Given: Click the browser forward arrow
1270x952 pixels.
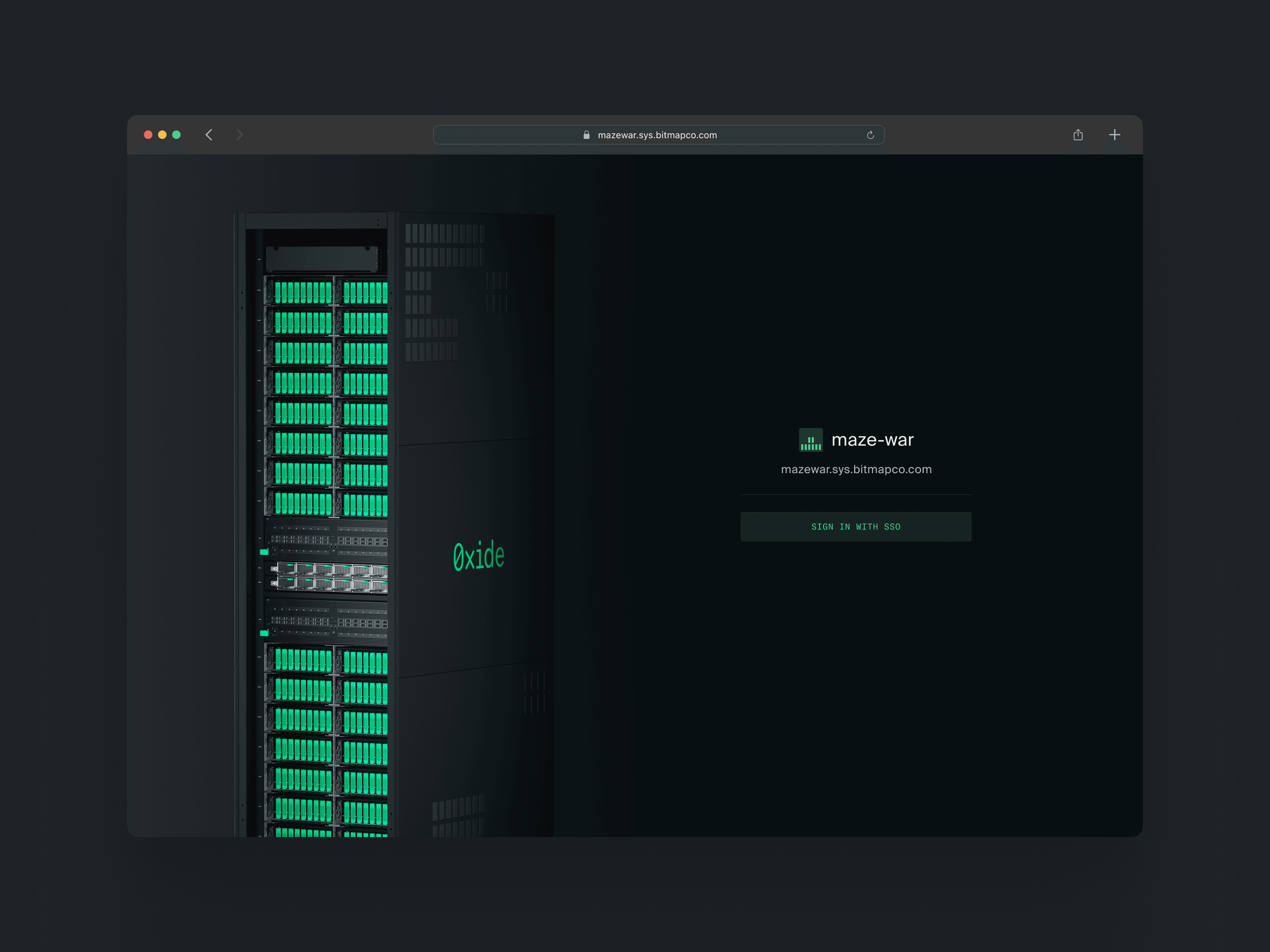Looking at the screenshot, I should click(240, 135).
